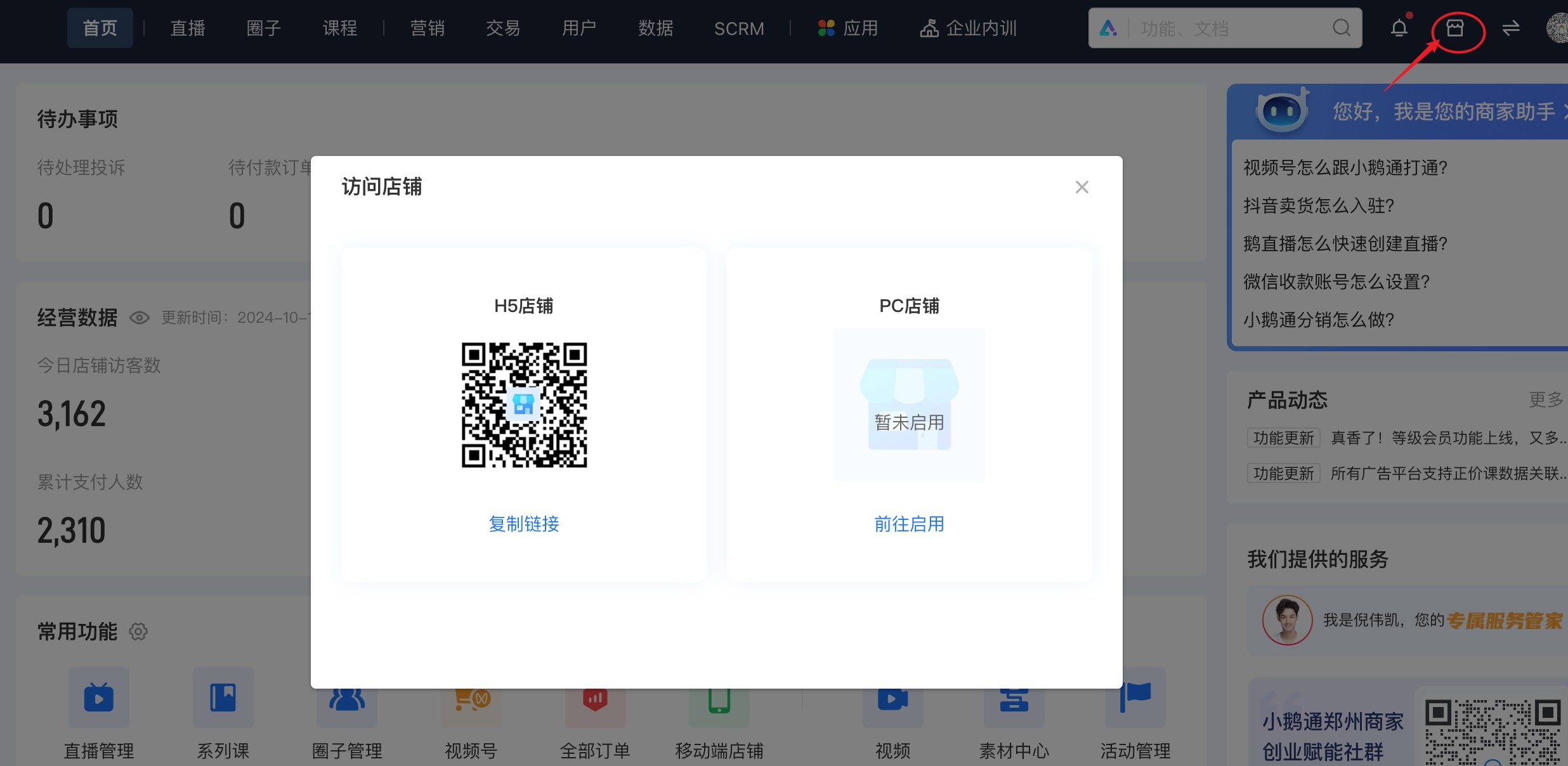Image resolution: width=1568 pixels, height=766 pixels.
Task: Click the search magnifier icon
Action: click(x=1341, y=28)
